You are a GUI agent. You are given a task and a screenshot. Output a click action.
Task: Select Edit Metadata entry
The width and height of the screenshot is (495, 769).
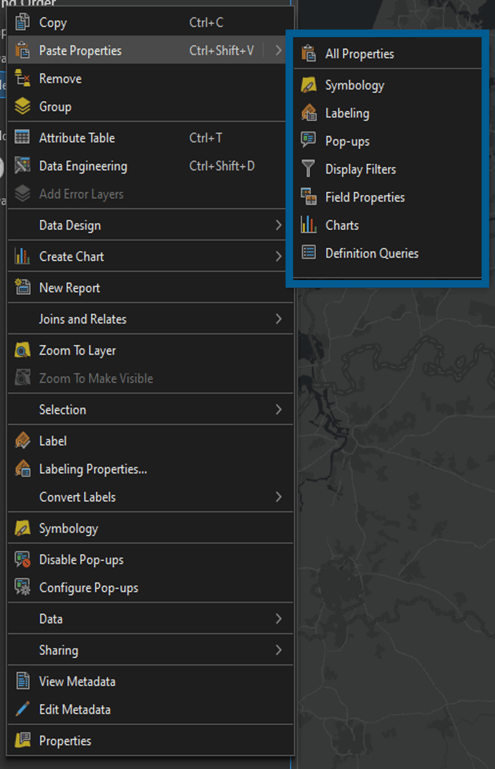[151, 710]
